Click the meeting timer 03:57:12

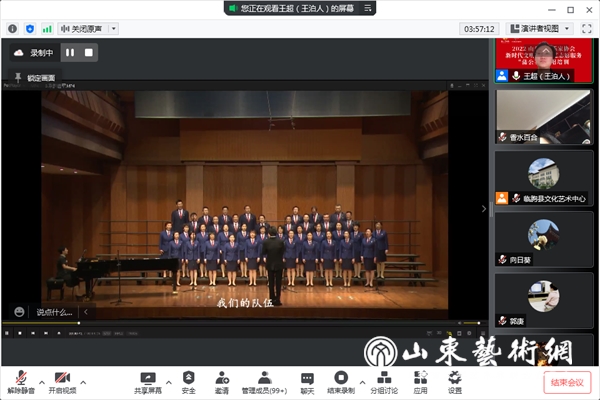tap(479, 29)
